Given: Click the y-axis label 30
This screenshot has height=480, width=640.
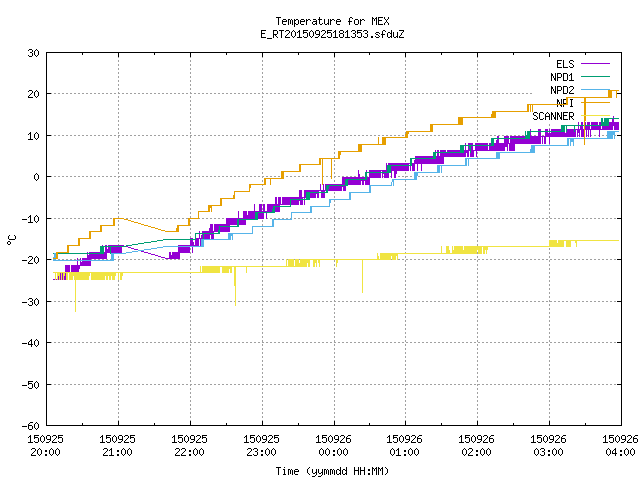Looking at the screenshot, I should pos(33,53).
